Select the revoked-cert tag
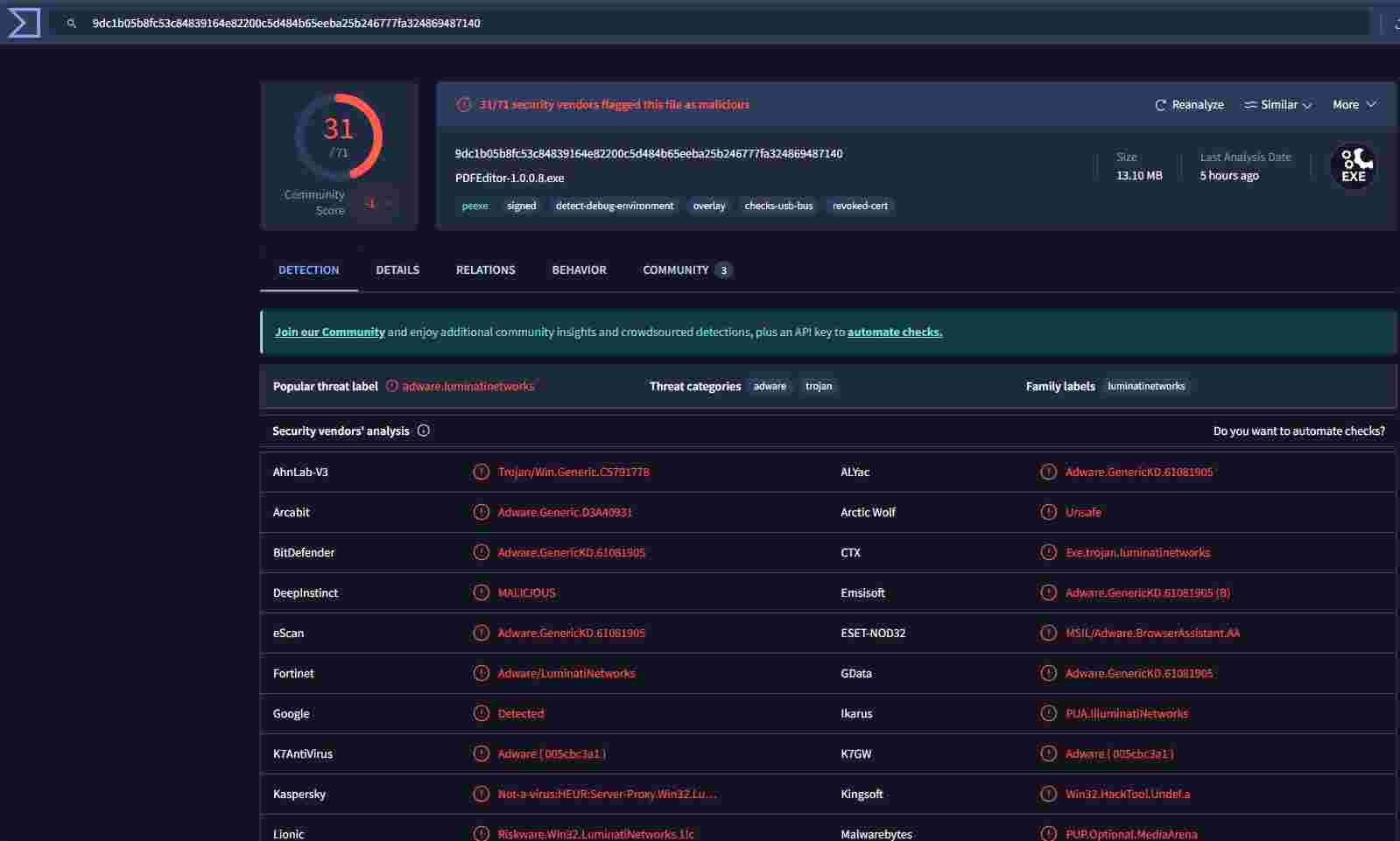 pyautogui.click(x=860, y=206)
